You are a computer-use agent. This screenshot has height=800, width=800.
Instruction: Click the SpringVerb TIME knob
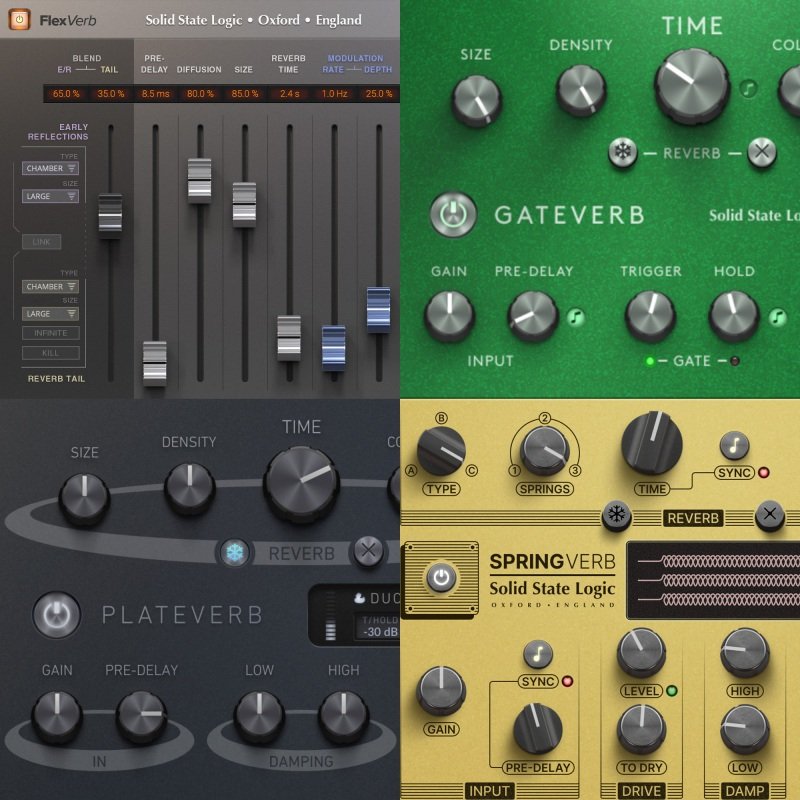point(652,443)
